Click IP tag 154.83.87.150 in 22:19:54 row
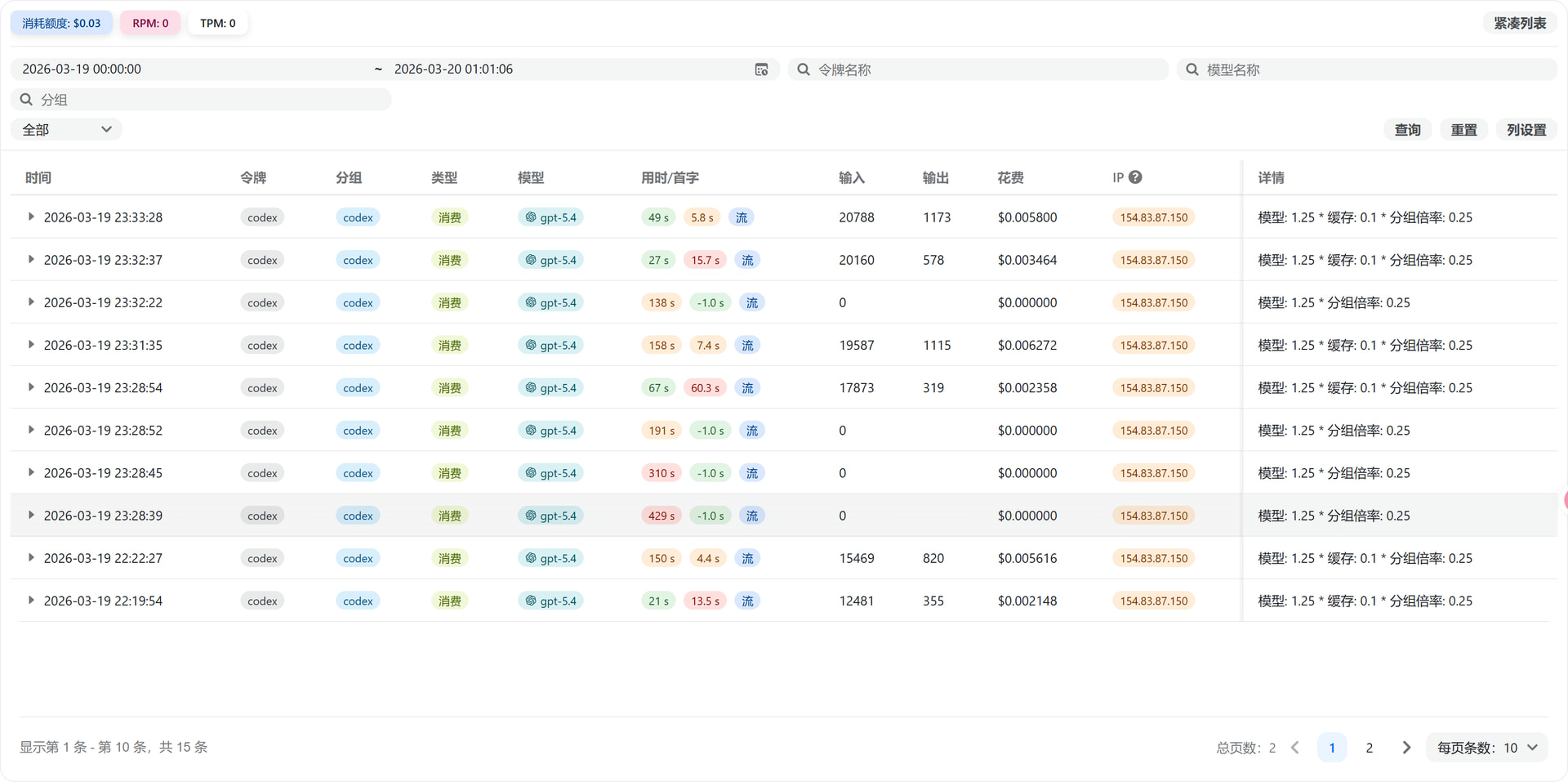Screen dimensions: 1568x782 tap(1153, 601)
